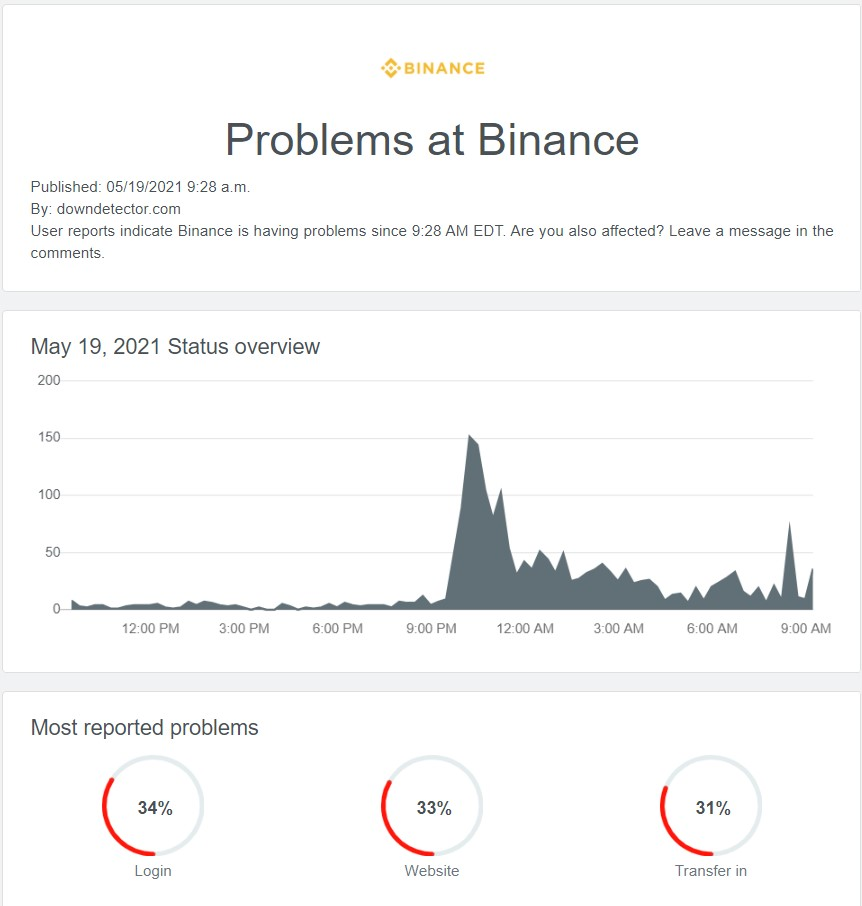Image resolution: width=862 pixels, height=906 pixels.
Task: Click the 200 value on the y-axis
Action: tap(48, 381)
